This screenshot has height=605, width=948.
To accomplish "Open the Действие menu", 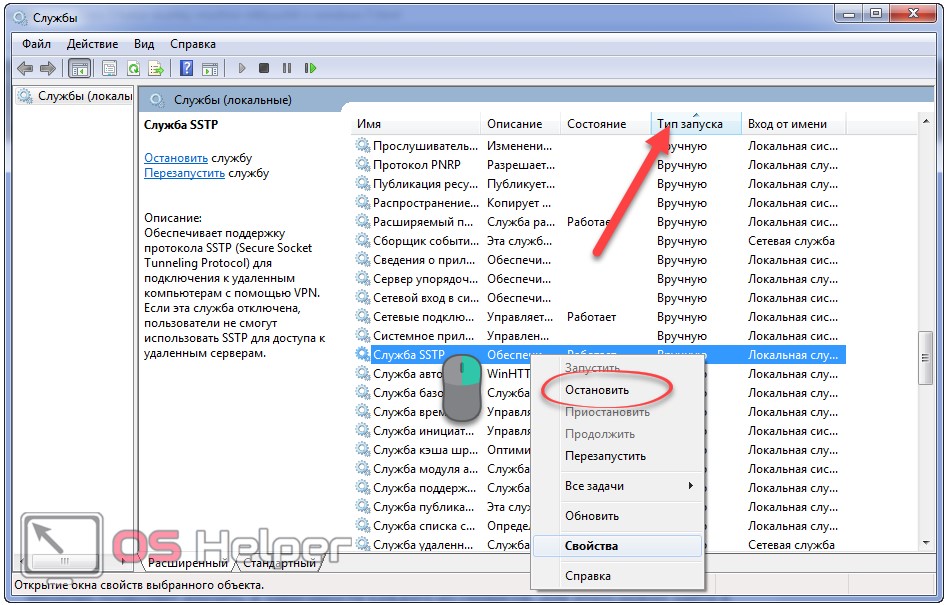I will tap(92, 44).
